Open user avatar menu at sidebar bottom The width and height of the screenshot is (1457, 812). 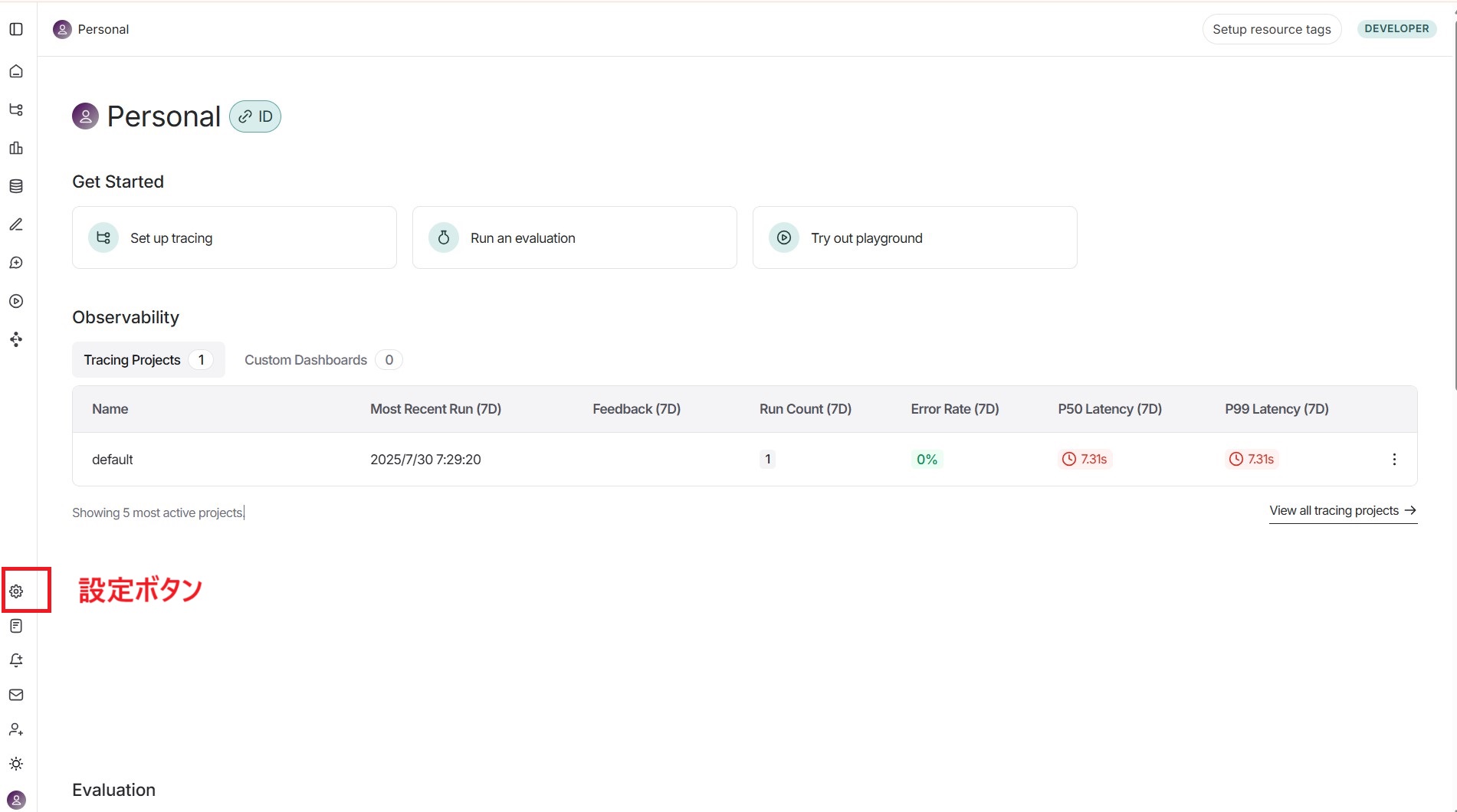tap(16, 800)
